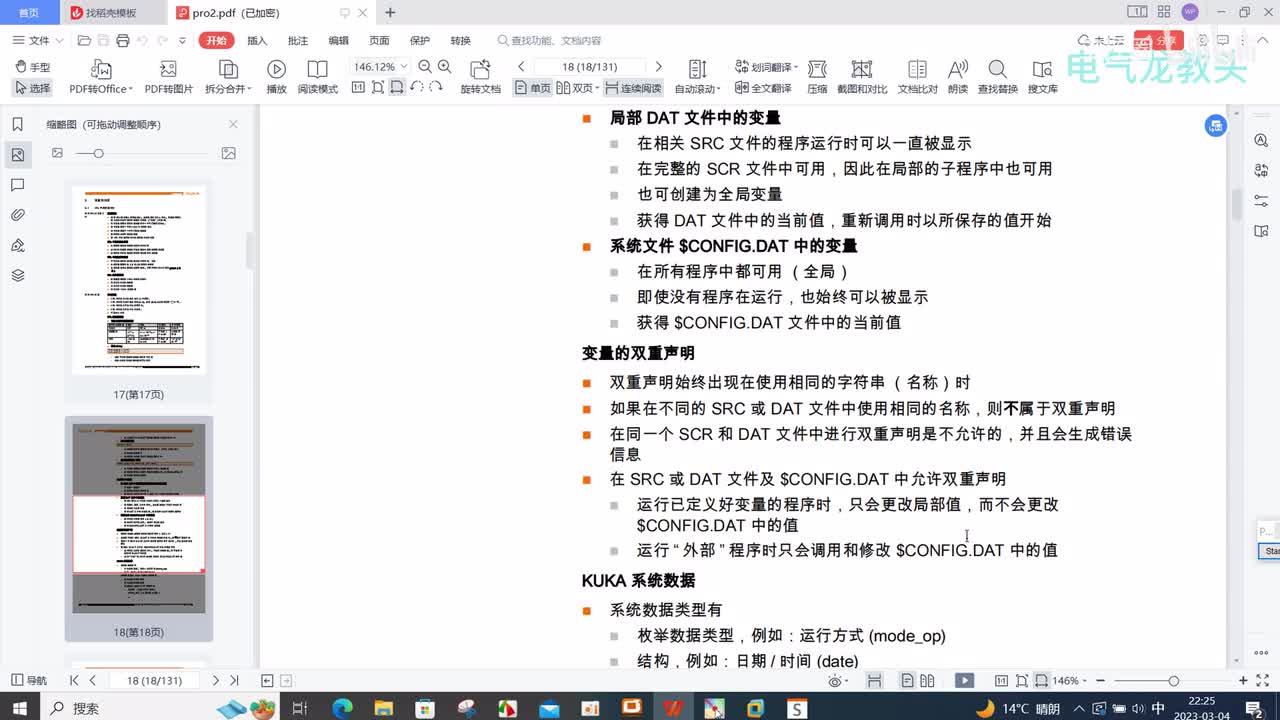
Task: Open 文档比对 document comparison
Action: click(x=917, y=77)
